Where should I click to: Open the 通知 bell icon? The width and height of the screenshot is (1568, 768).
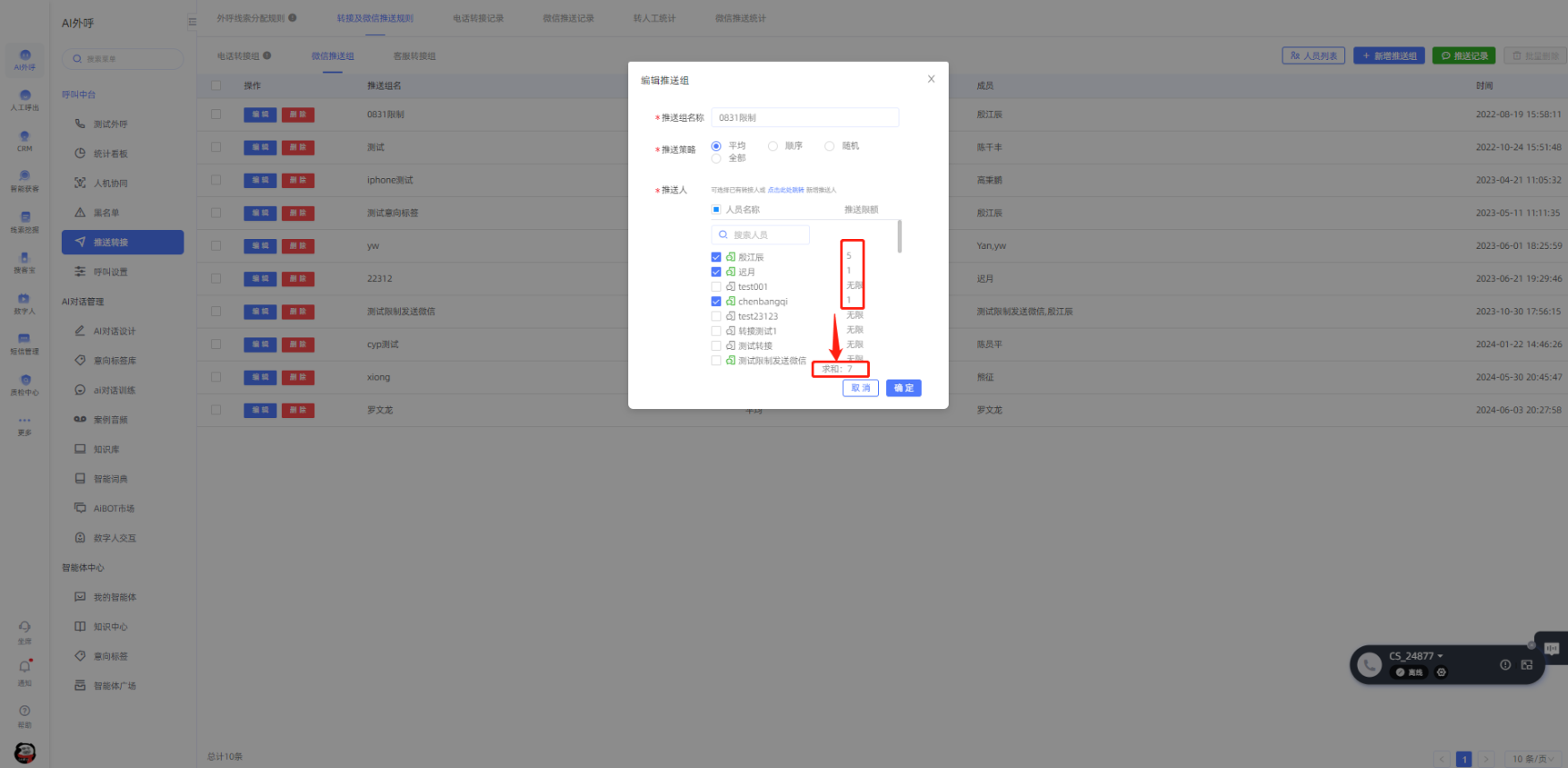click(24, 668)
